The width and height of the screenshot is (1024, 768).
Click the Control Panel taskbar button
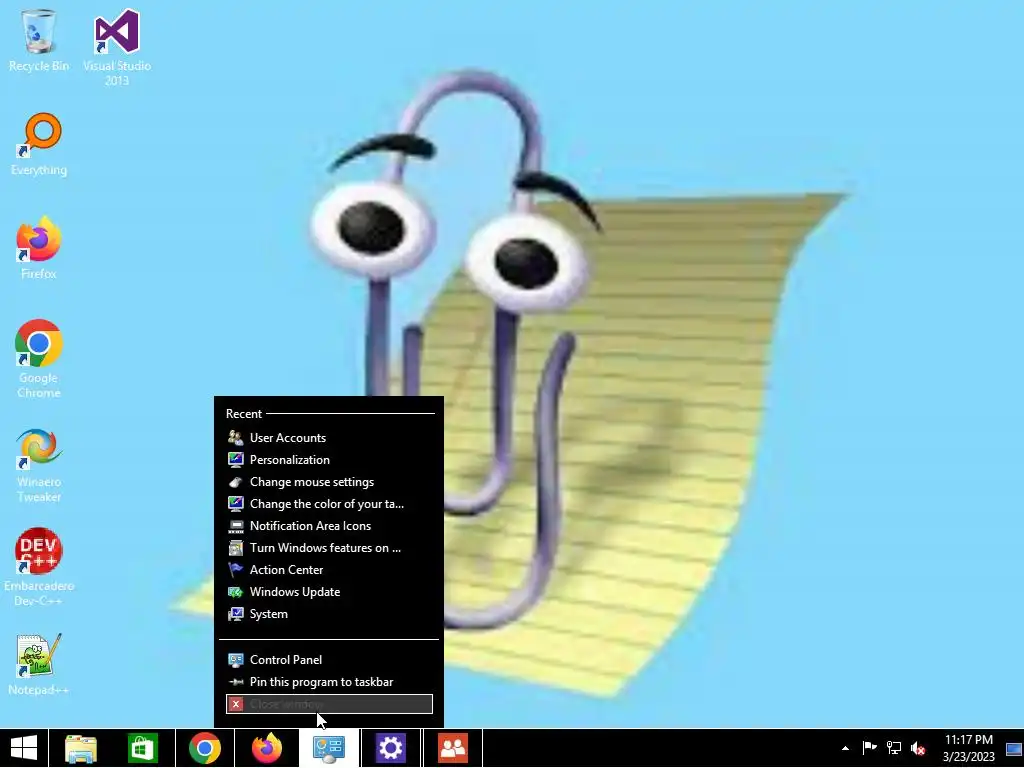(328, 748)
